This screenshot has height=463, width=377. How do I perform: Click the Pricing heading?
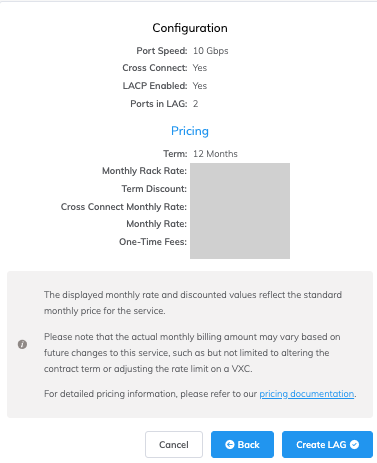coord(190,131)
